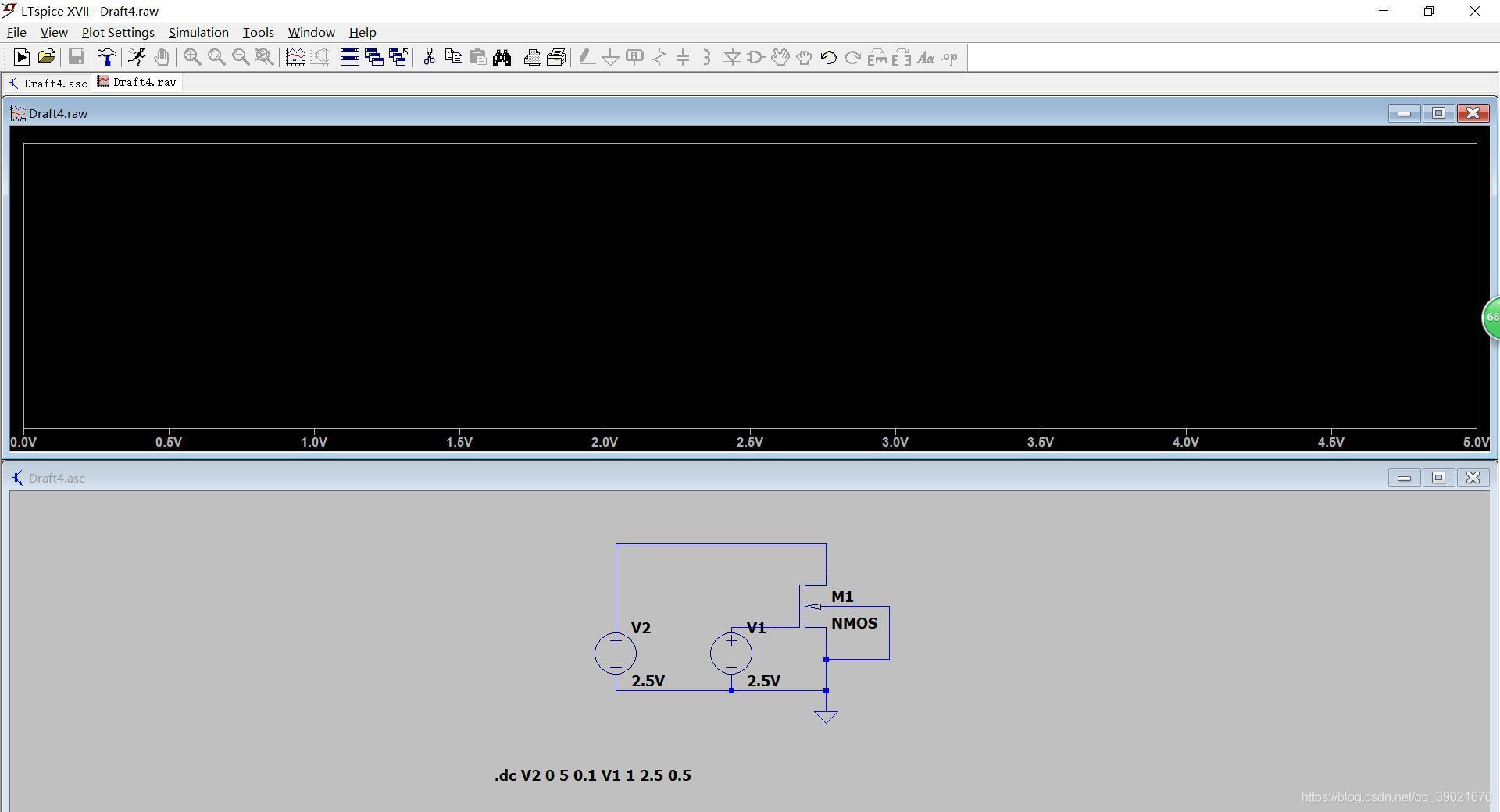Screen dimensions: 1500x812
Task: Halt the simulation with the hand icon
Action: (x=162, y=57)
